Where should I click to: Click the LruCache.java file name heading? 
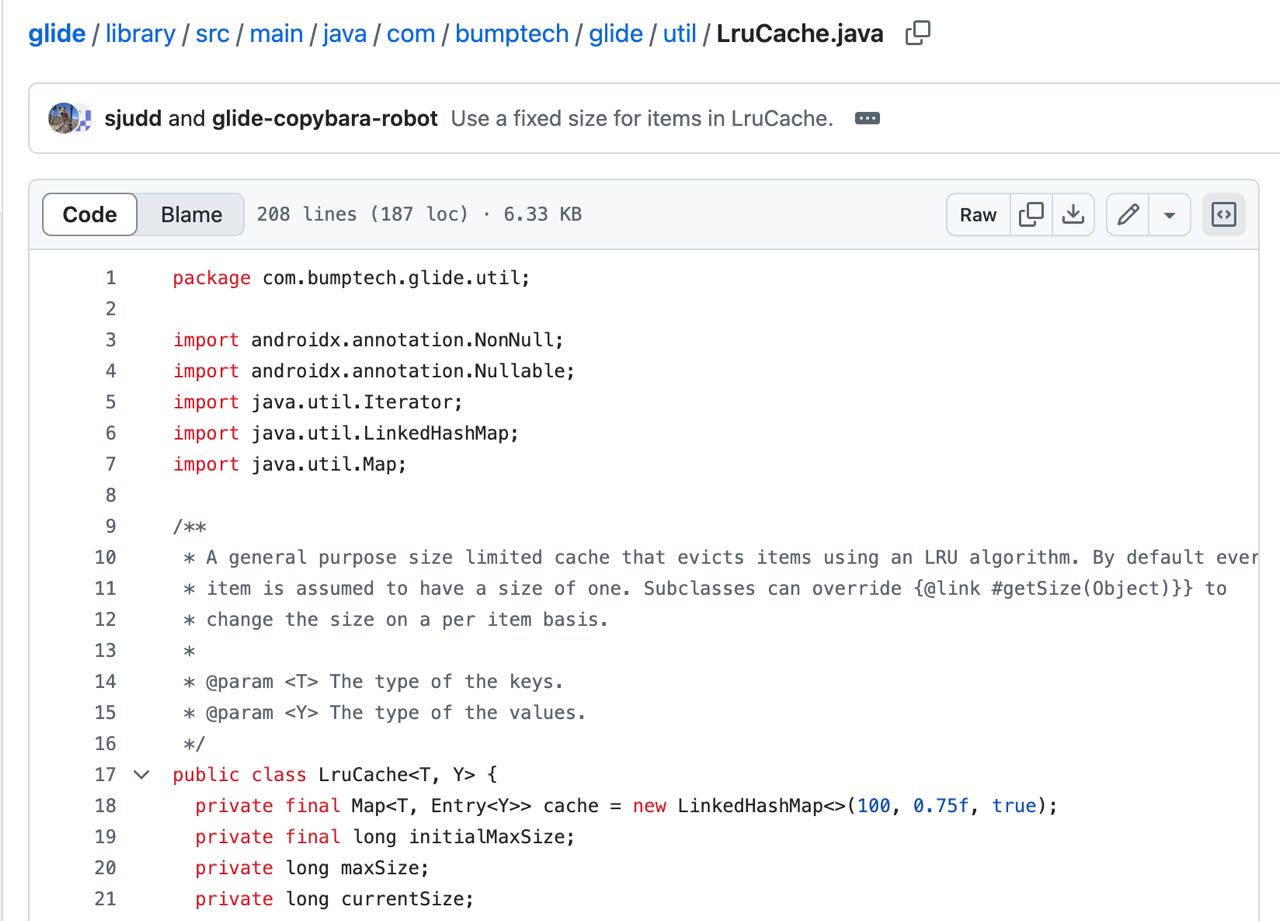tap(800, 34)
